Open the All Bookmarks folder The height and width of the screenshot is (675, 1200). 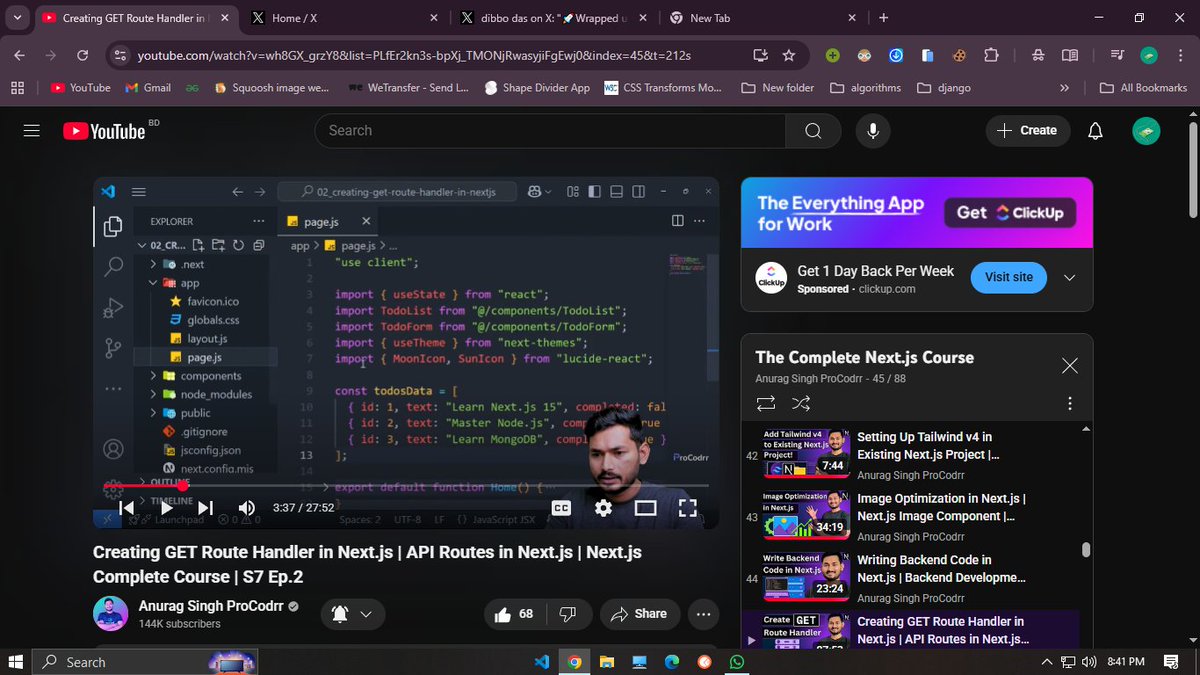point(1143,88)
